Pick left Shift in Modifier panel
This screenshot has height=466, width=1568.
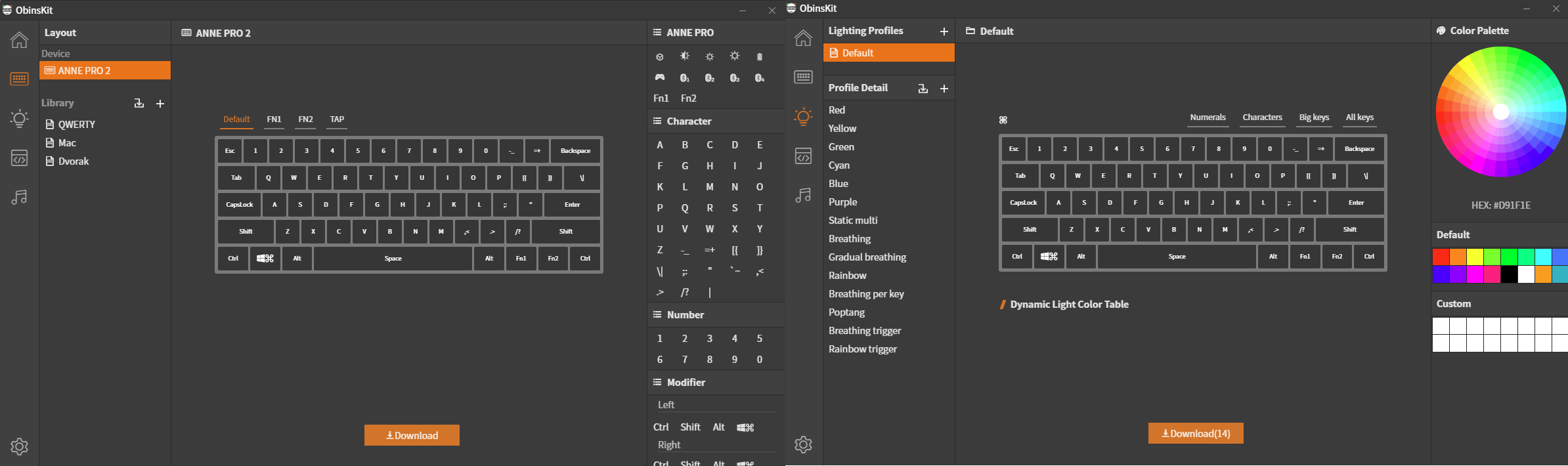690,427
